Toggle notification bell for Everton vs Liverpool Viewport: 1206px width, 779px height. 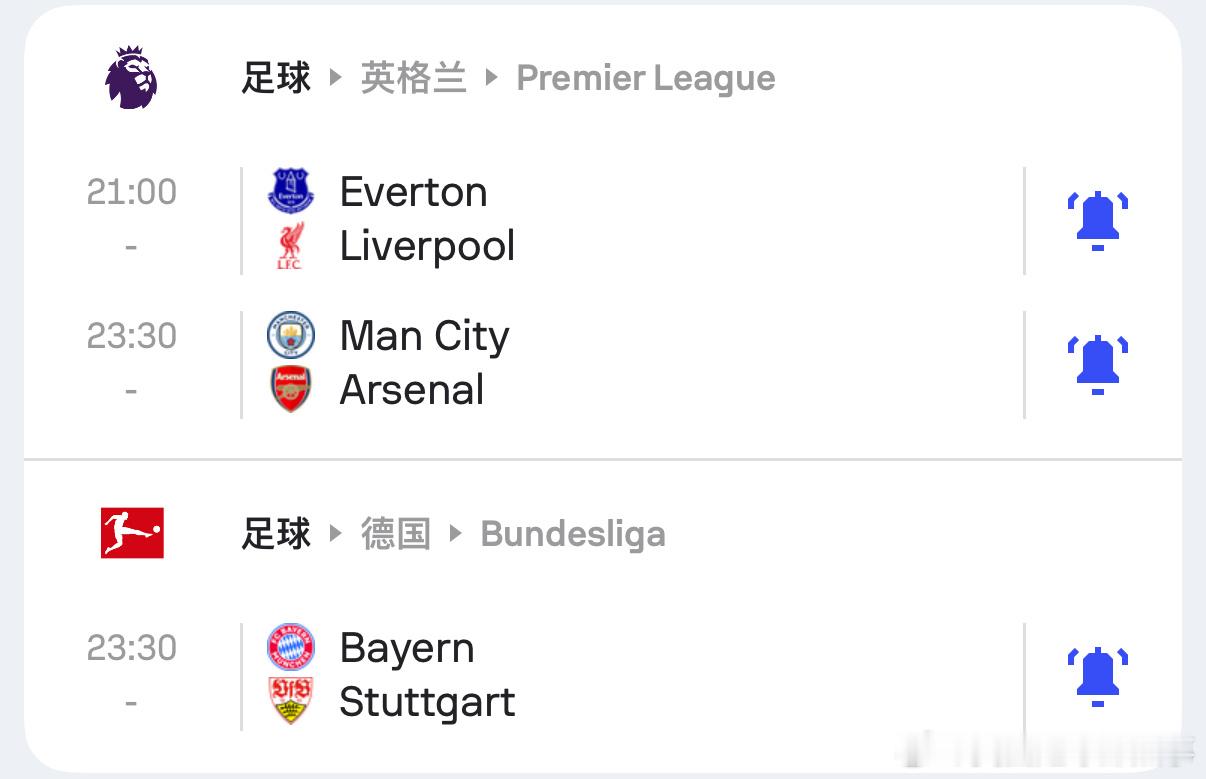tap(1097, 219)
